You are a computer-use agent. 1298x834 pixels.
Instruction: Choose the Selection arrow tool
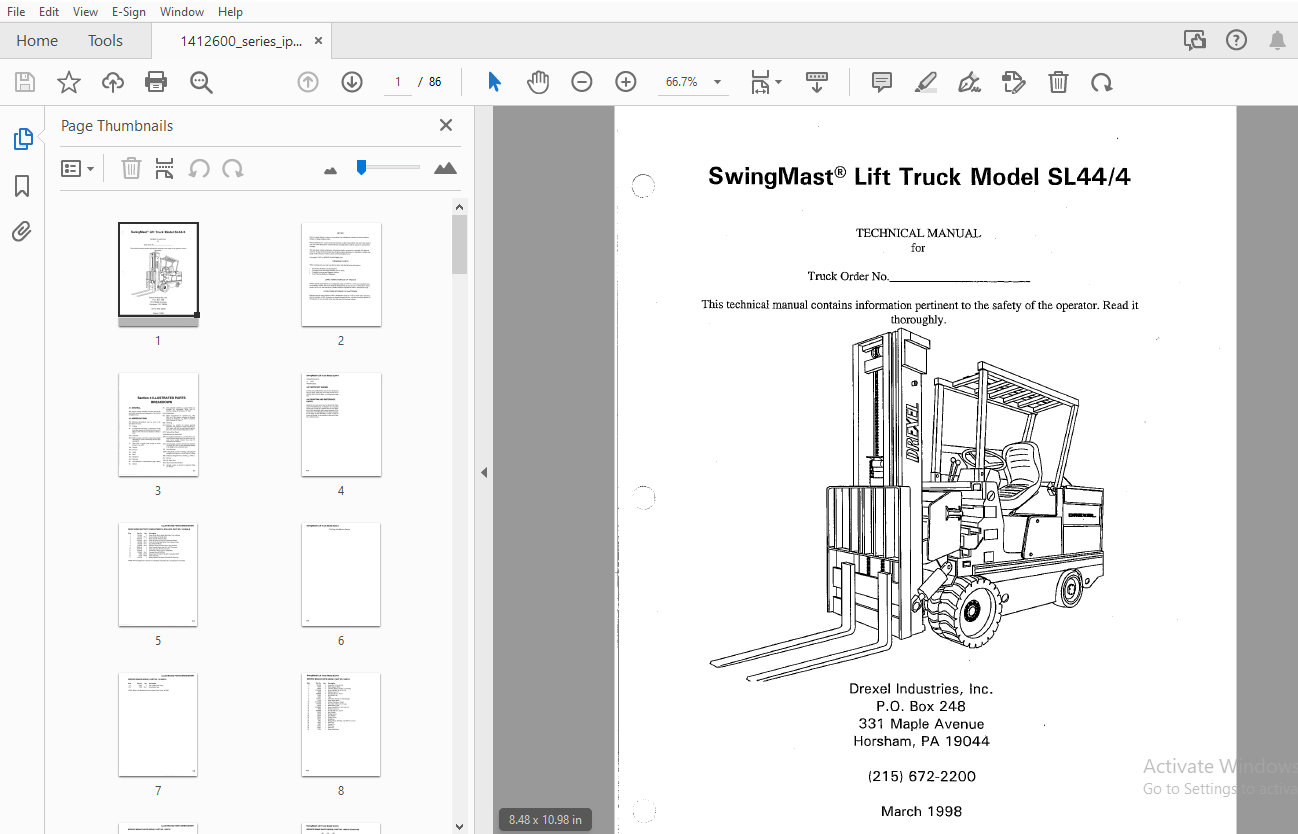(x=494, y=82)
